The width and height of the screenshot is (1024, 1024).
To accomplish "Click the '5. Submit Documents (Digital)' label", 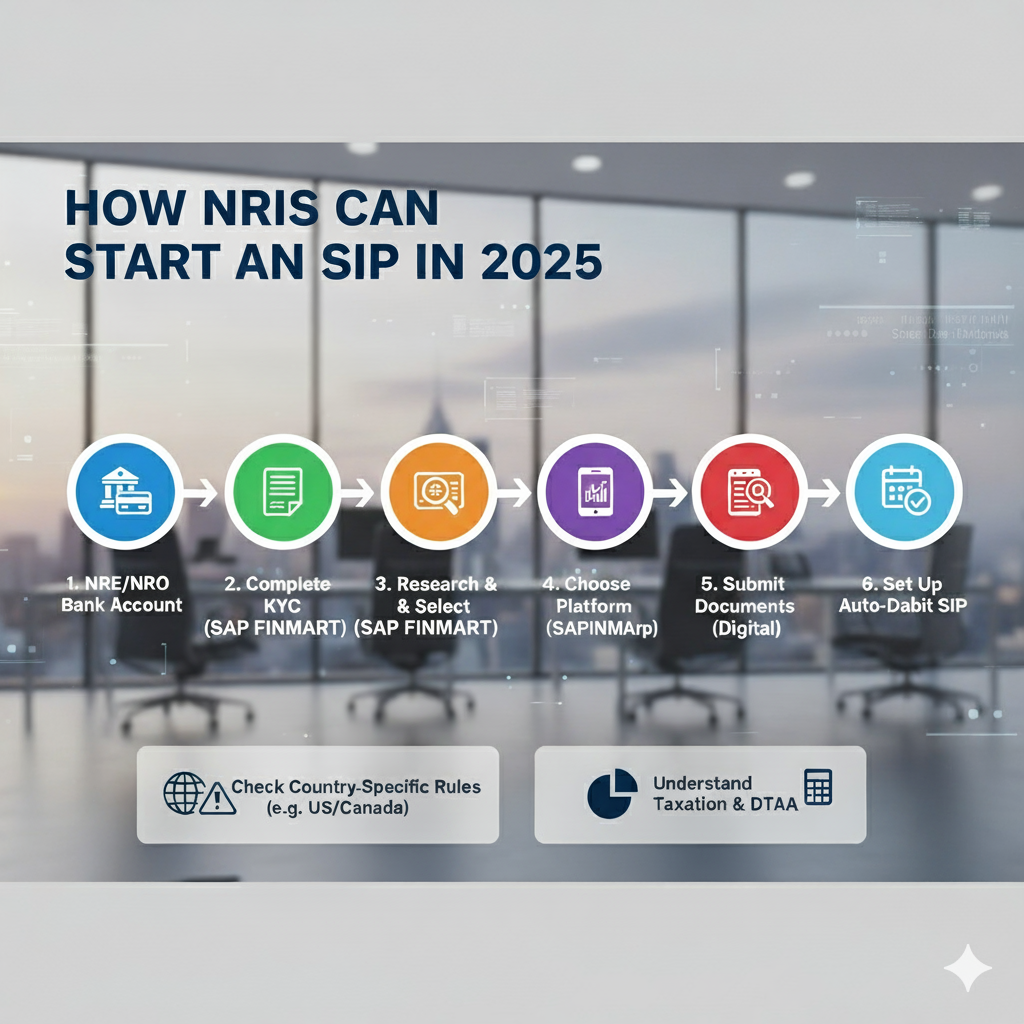I will 745,606.
